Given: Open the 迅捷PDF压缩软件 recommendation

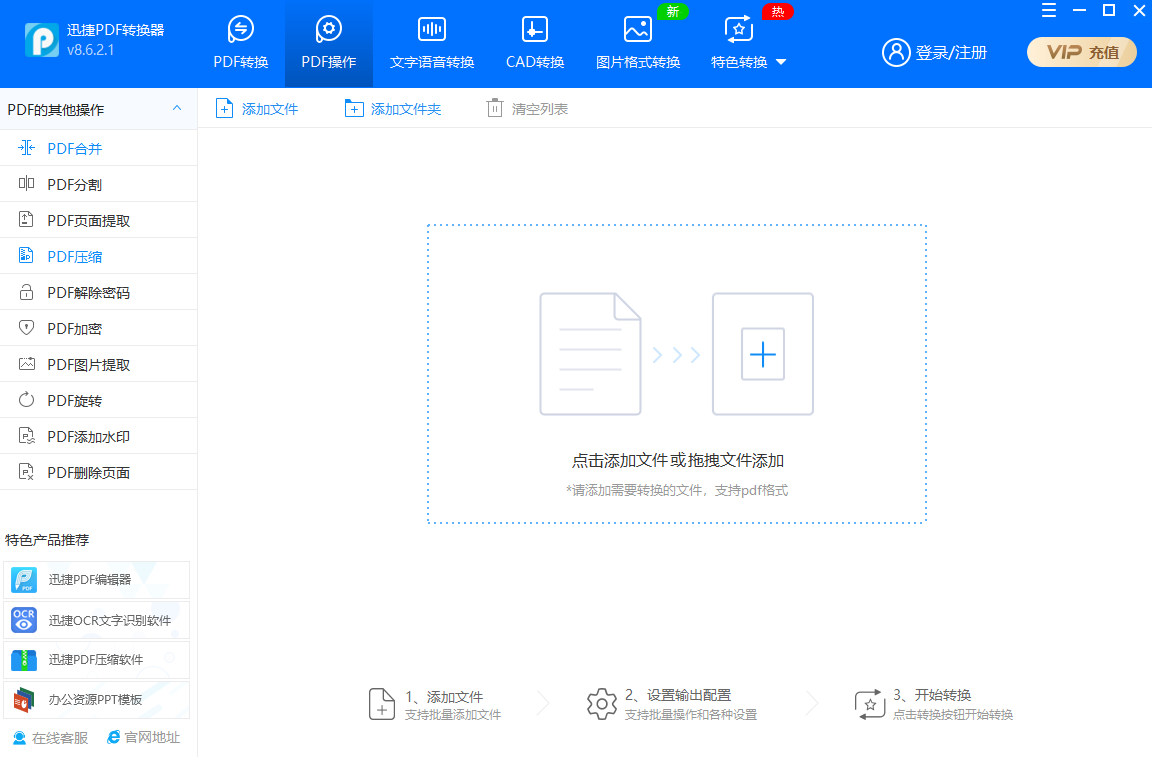Looking at the screenshot, I should tap(96, 659).
